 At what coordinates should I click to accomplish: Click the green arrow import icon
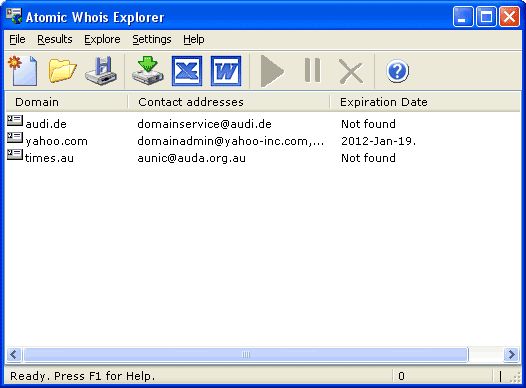148,71
